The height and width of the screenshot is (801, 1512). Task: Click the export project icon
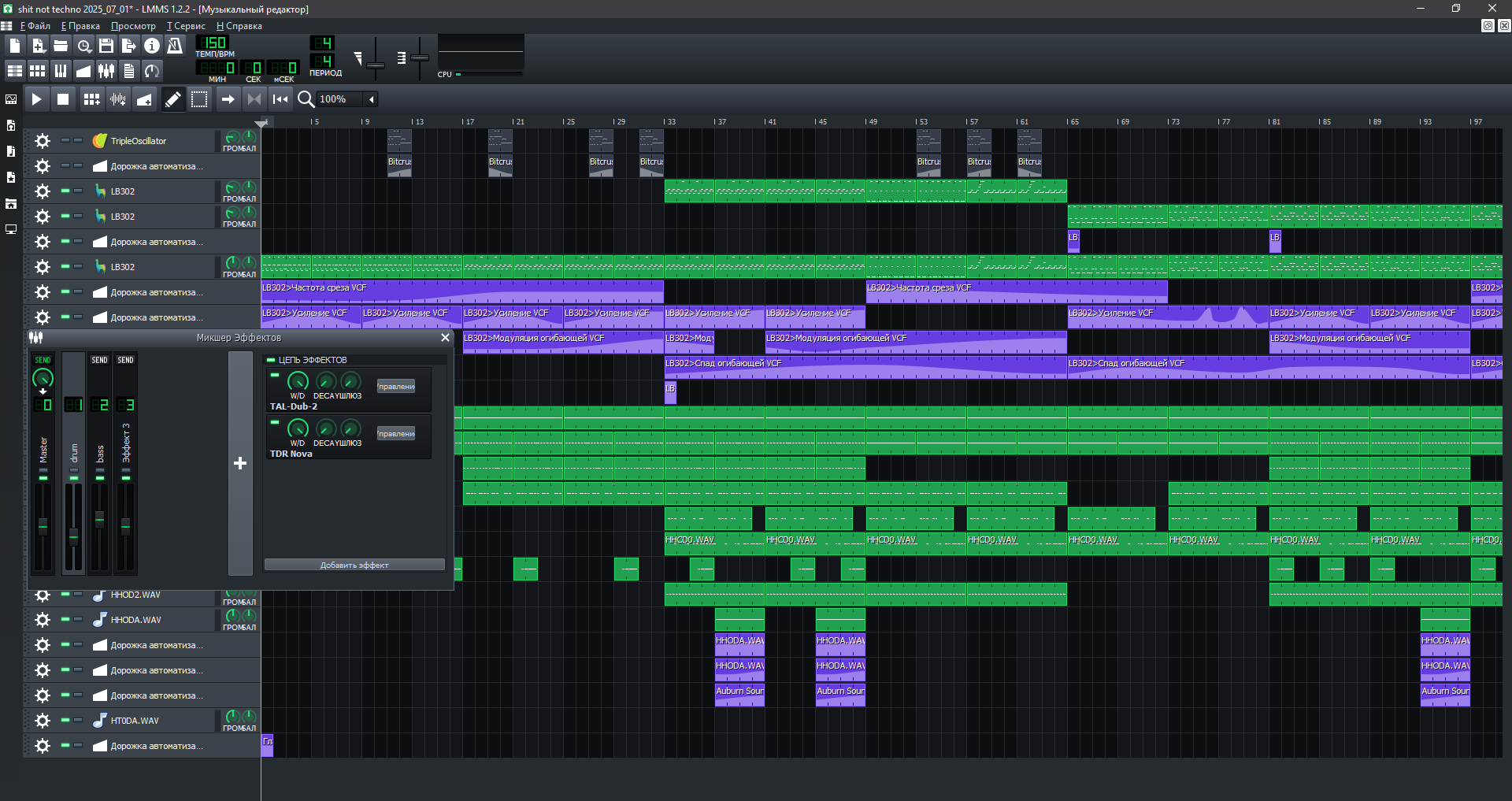click(129, 46)
